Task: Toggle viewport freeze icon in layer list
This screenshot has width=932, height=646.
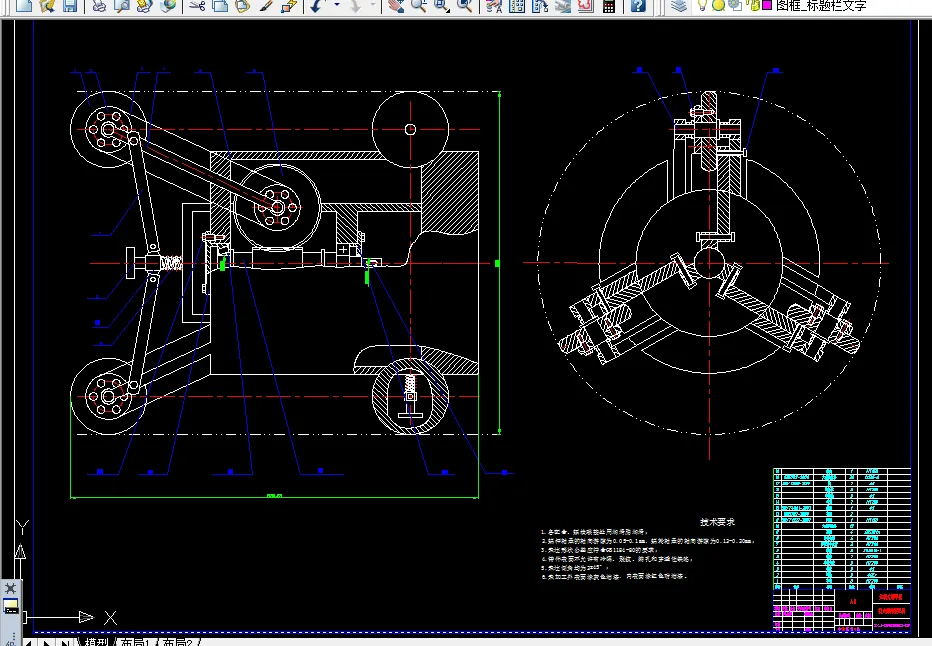Action: (735, 5)
